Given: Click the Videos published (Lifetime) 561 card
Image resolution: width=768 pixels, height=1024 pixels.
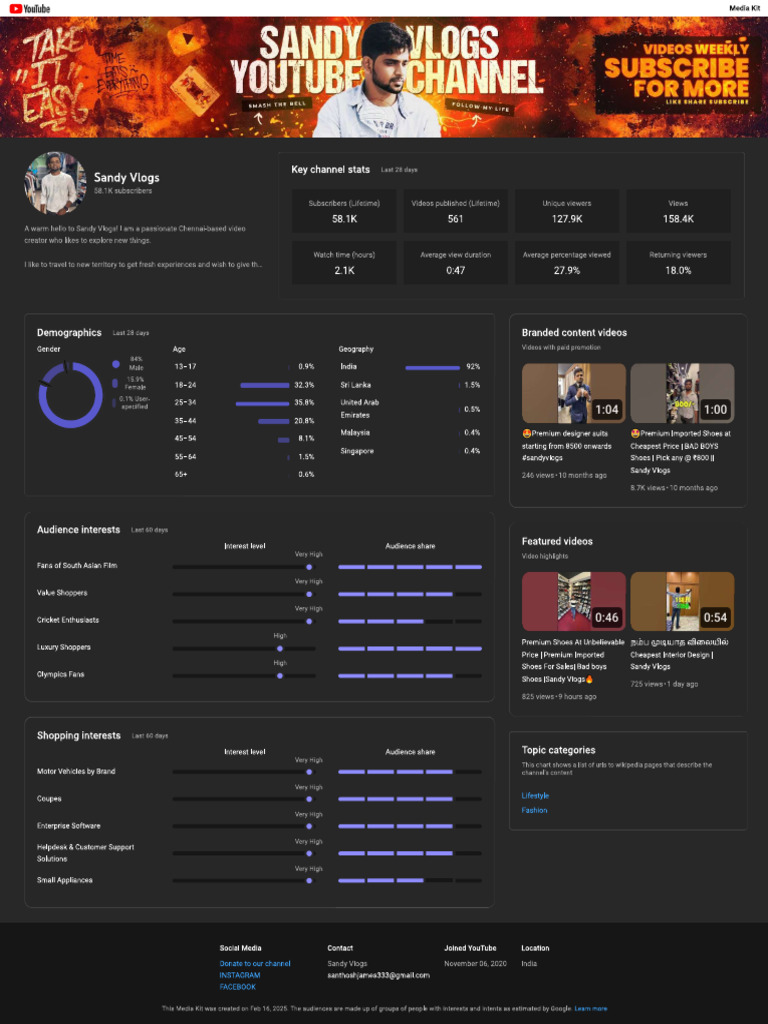Looking at the screenshot, I should point(455,211).
